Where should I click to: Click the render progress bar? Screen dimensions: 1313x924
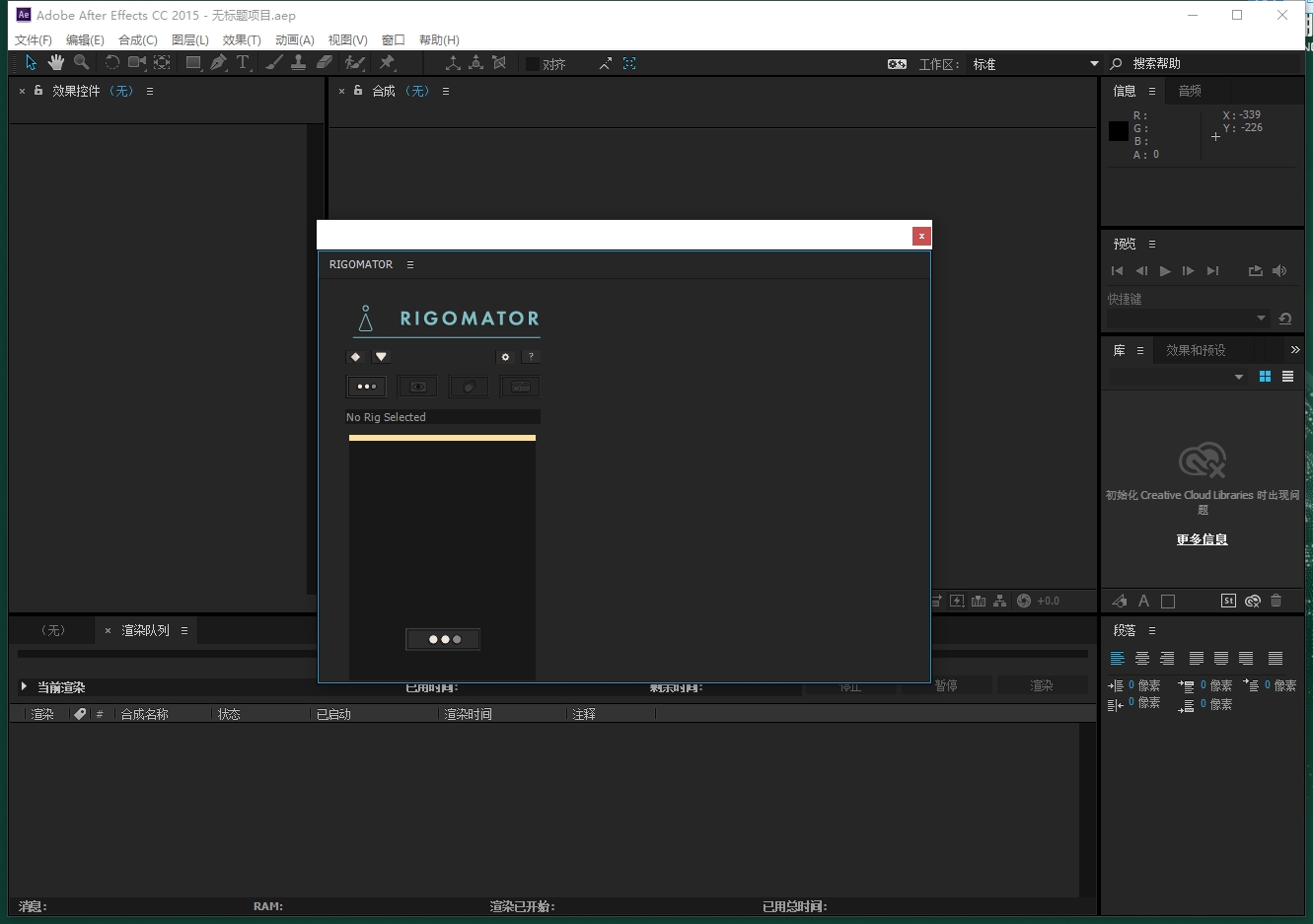[x=552, y=654]
